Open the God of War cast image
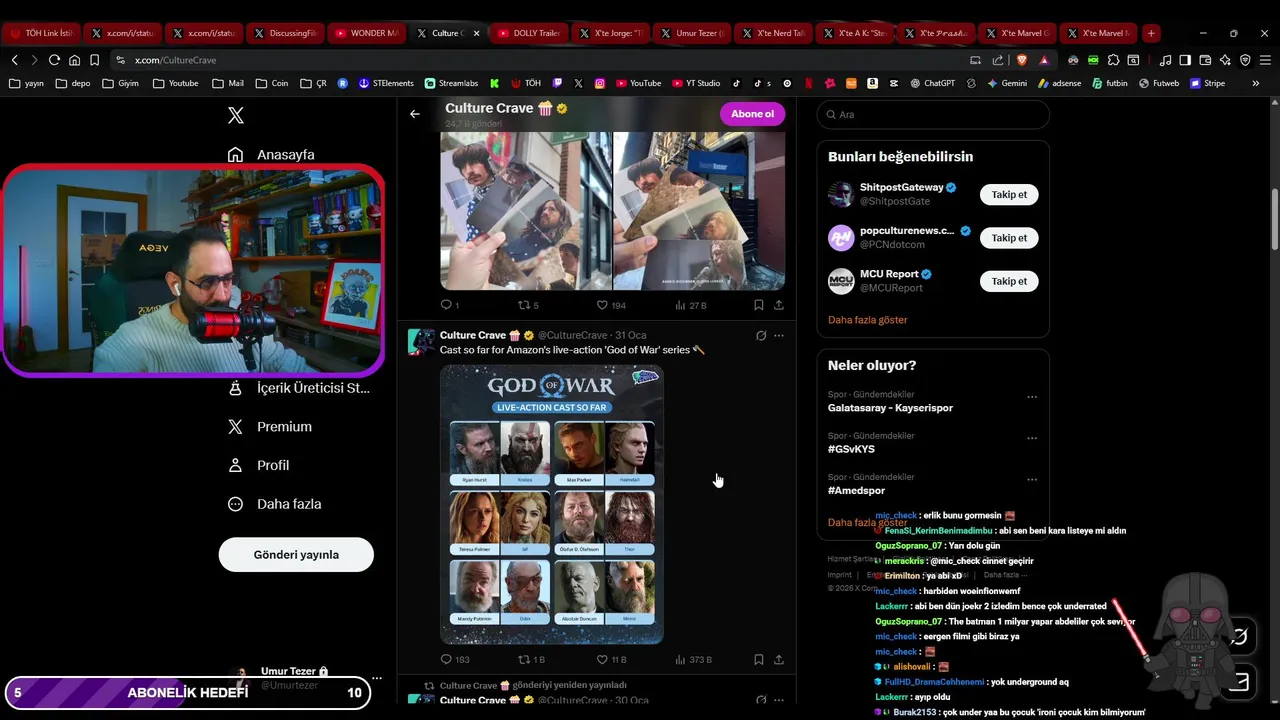The width and height of the screenshot is (1280, 720). 552,504
